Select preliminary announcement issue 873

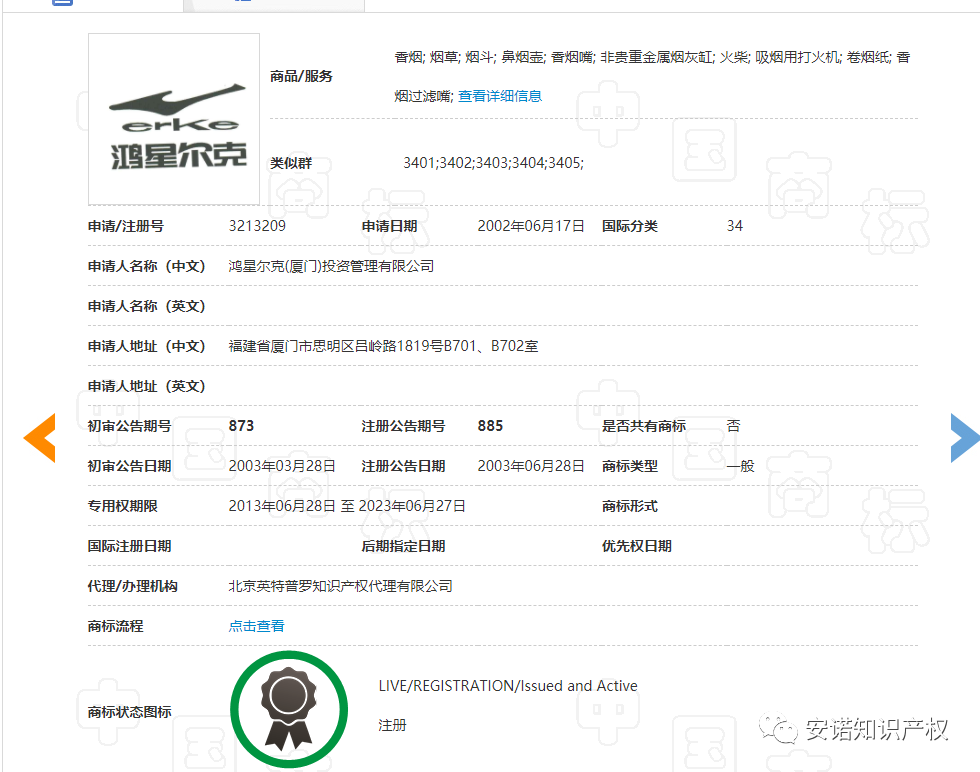click(x=241, y=426)
